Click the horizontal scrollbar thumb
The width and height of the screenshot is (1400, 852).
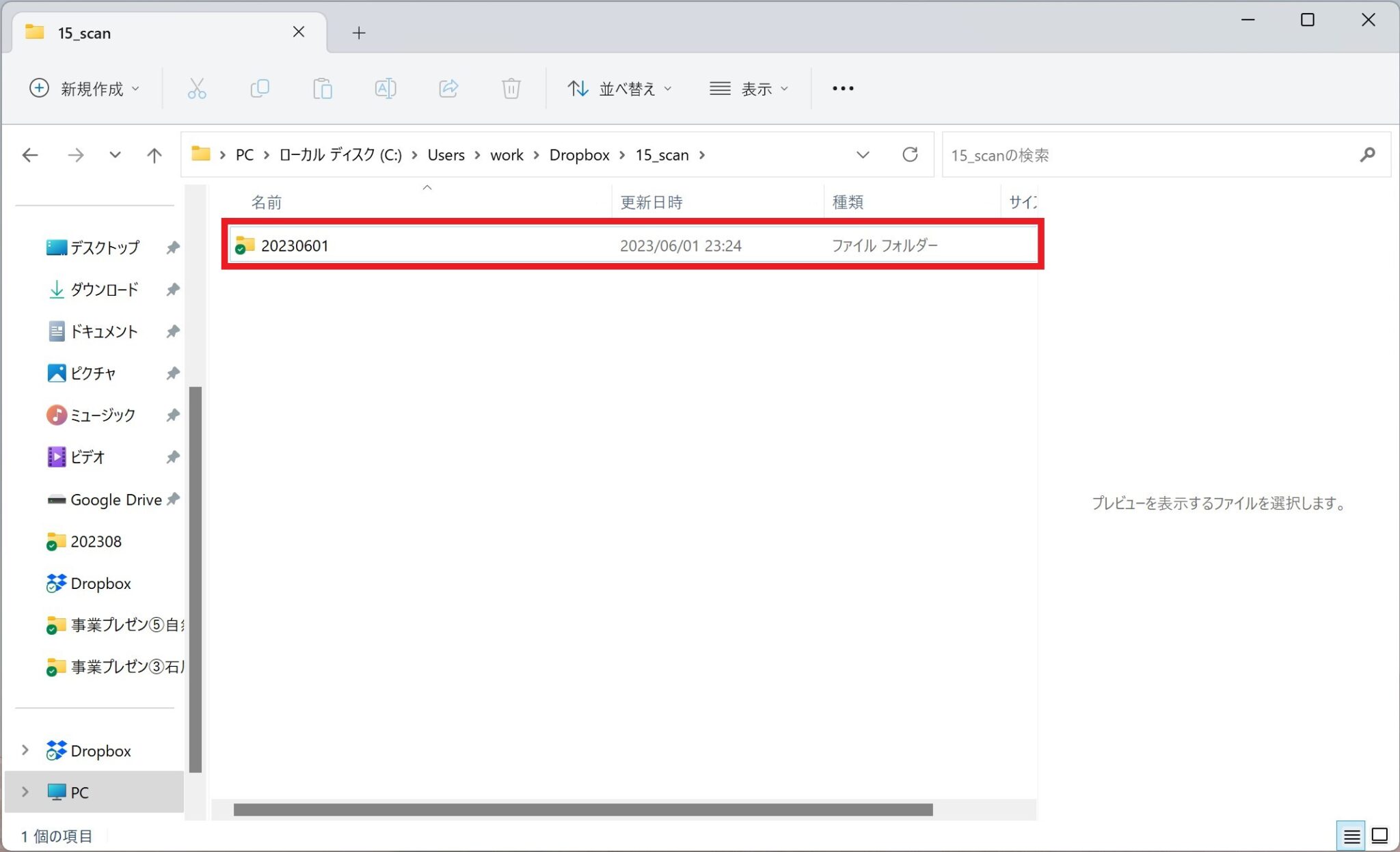(x=582, y=810)
